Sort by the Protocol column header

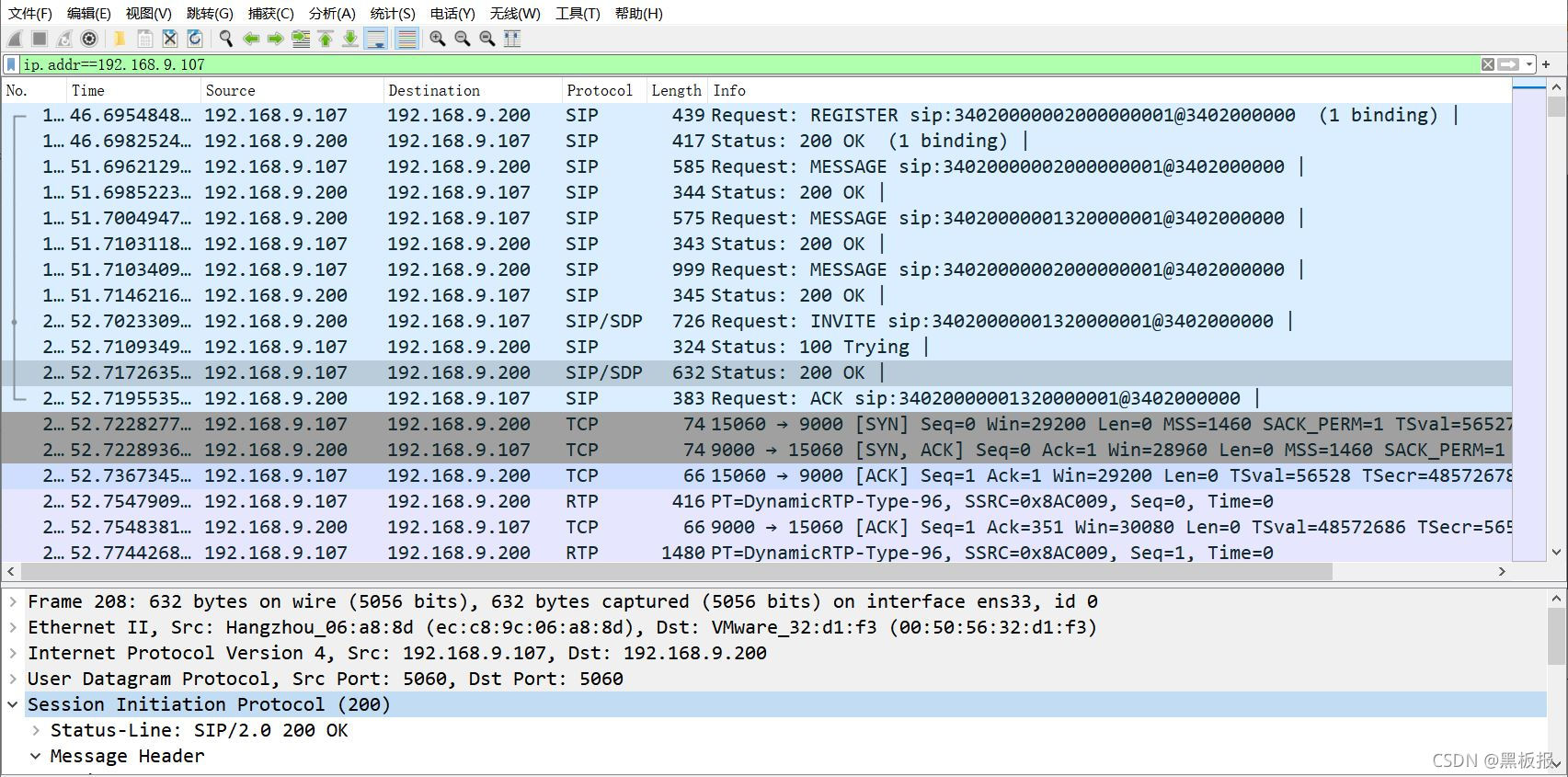[x=603, y=90]
